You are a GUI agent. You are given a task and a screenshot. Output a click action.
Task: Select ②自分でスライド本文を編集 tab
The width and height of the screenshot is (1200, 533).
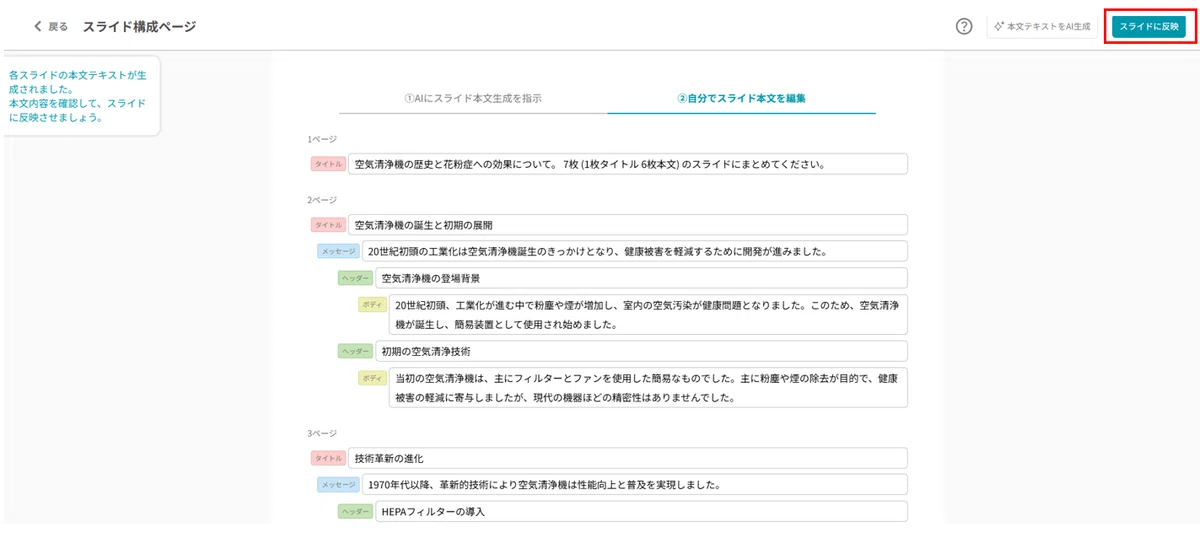pyautogui.click(x=742, y=99)
